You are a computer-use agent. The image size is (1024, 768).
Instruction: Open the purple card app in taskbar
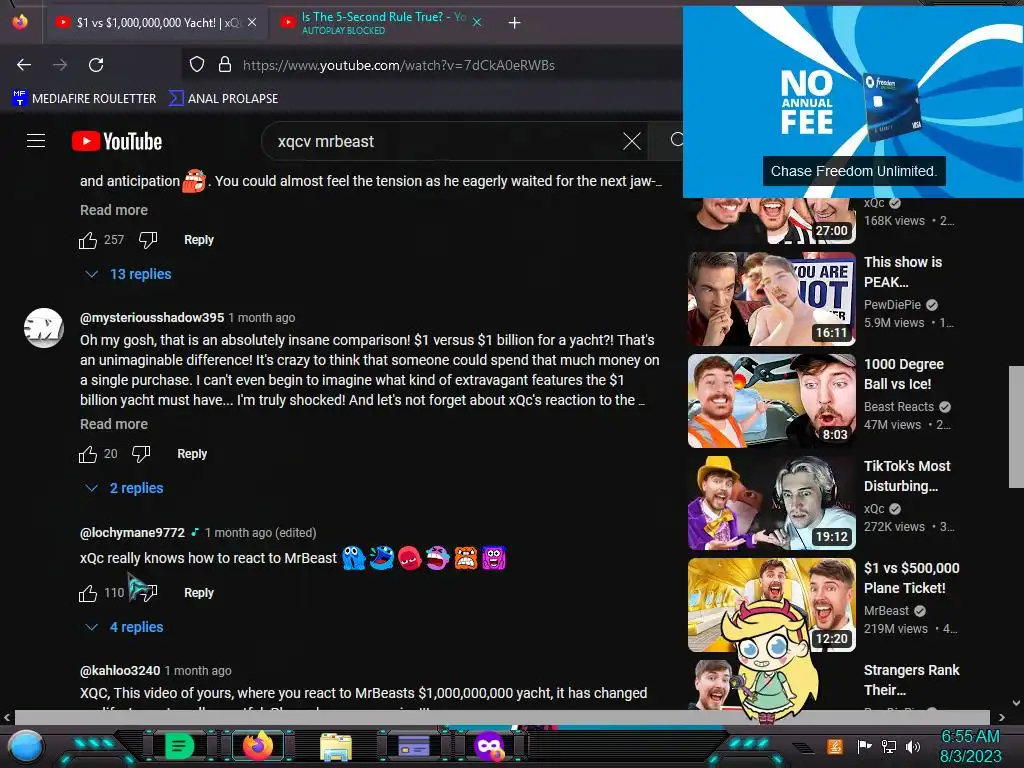click(414, 746)
